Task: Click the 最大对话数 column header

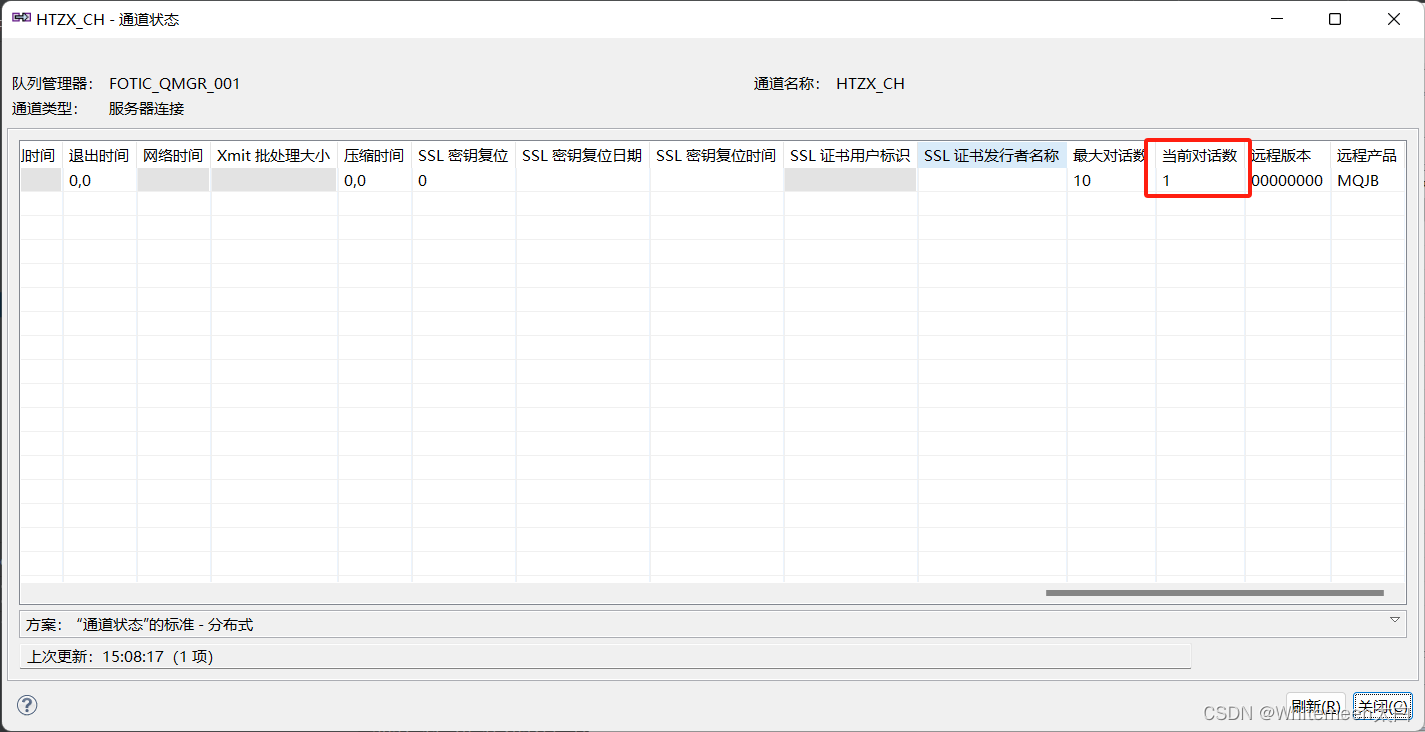Action: click(1110, 155)
